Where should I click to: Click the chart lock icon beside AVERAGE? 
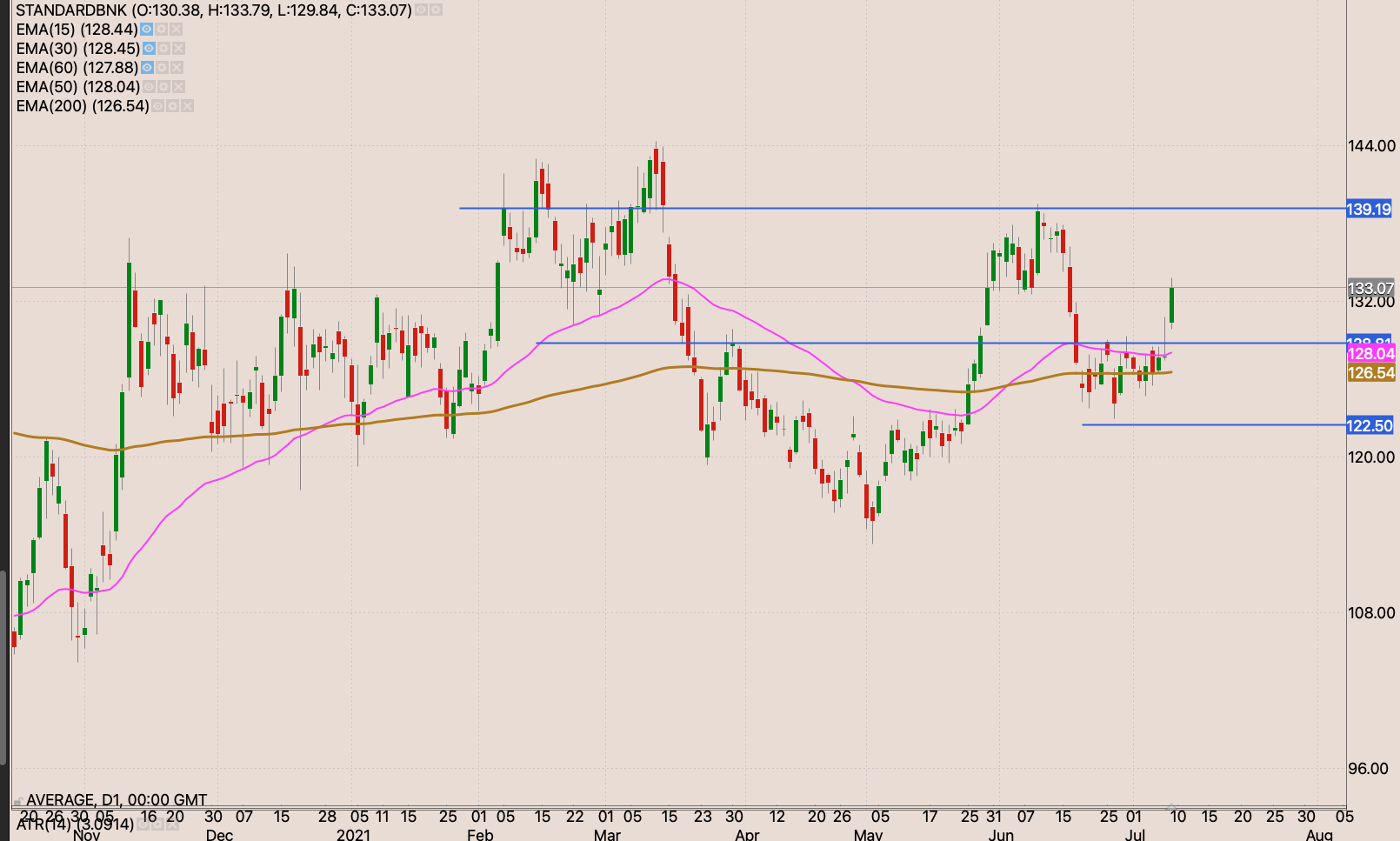17,800
